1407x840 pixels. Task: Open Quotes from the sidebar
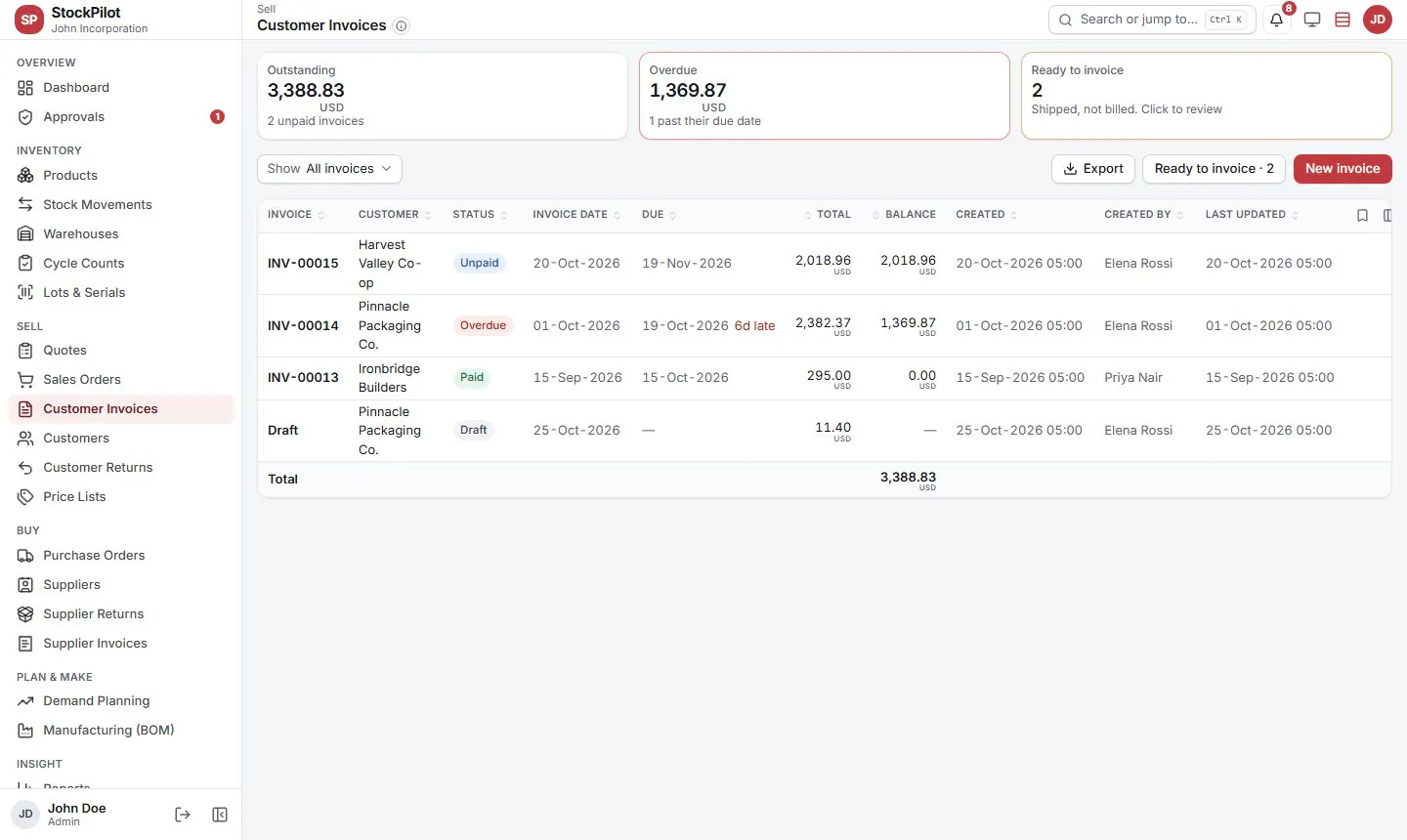click(x=121, y=351)
